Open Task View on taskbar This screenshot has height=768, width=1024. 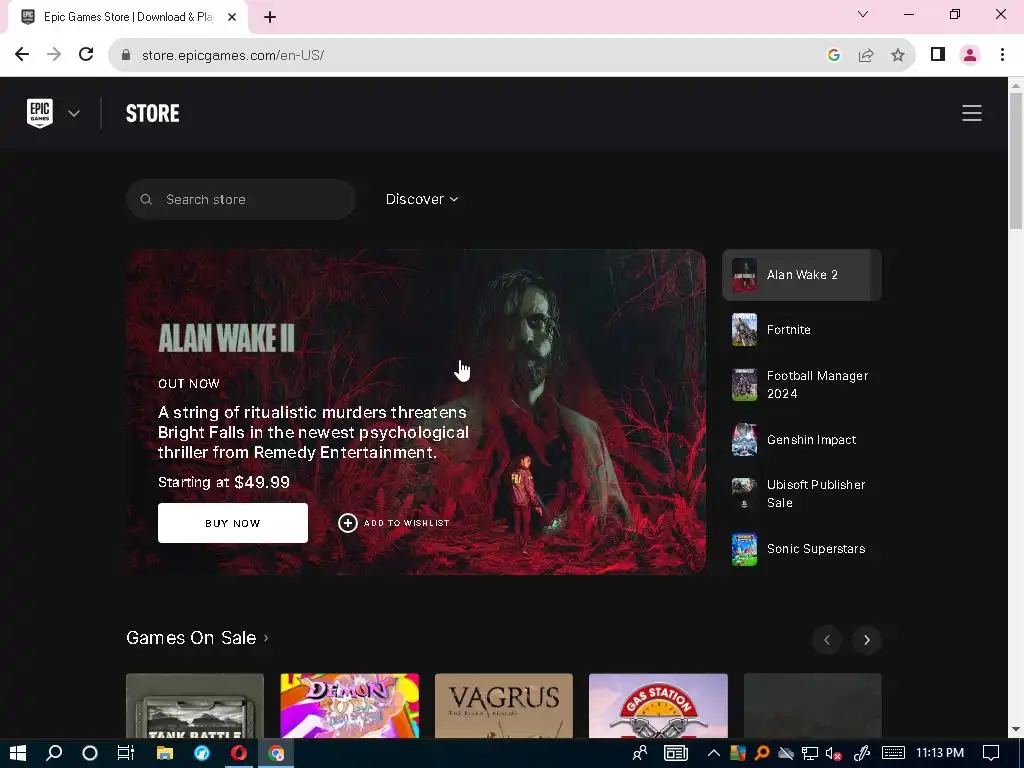point(126,753)
